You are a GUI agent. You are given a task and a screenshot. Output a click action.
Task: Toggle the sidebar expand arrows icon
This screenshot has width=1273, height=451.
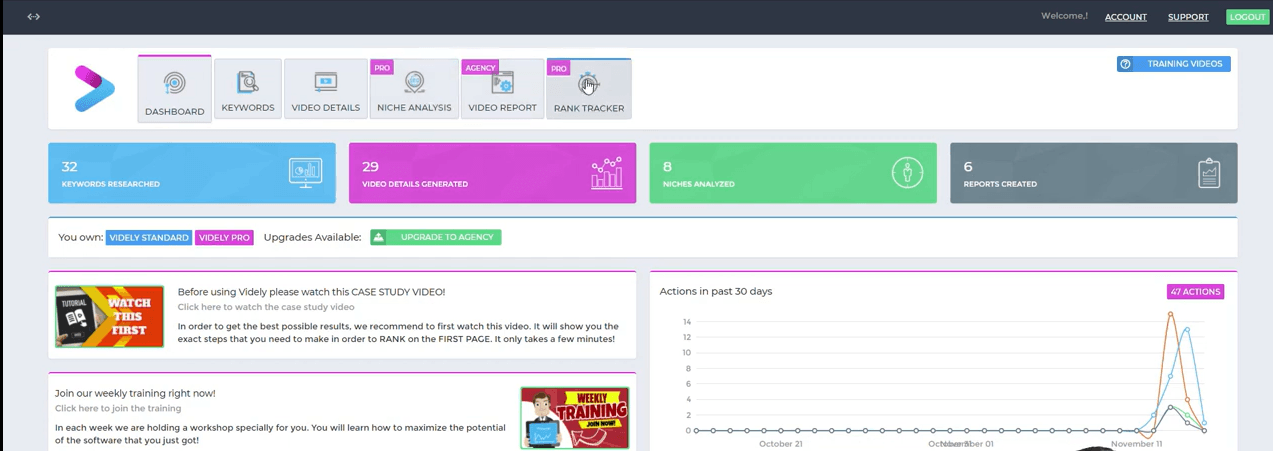coord(34,17)
